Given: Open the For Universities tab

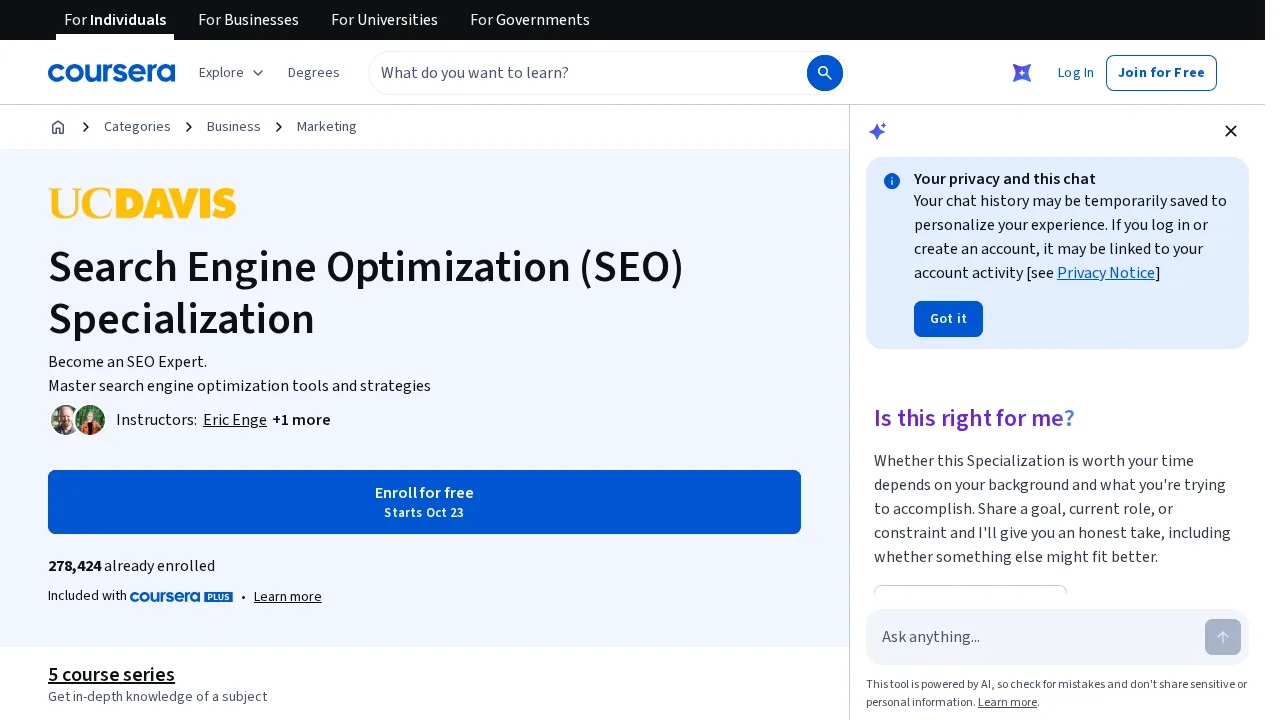Looking at the screenshot, I should (x=384, y=20).
